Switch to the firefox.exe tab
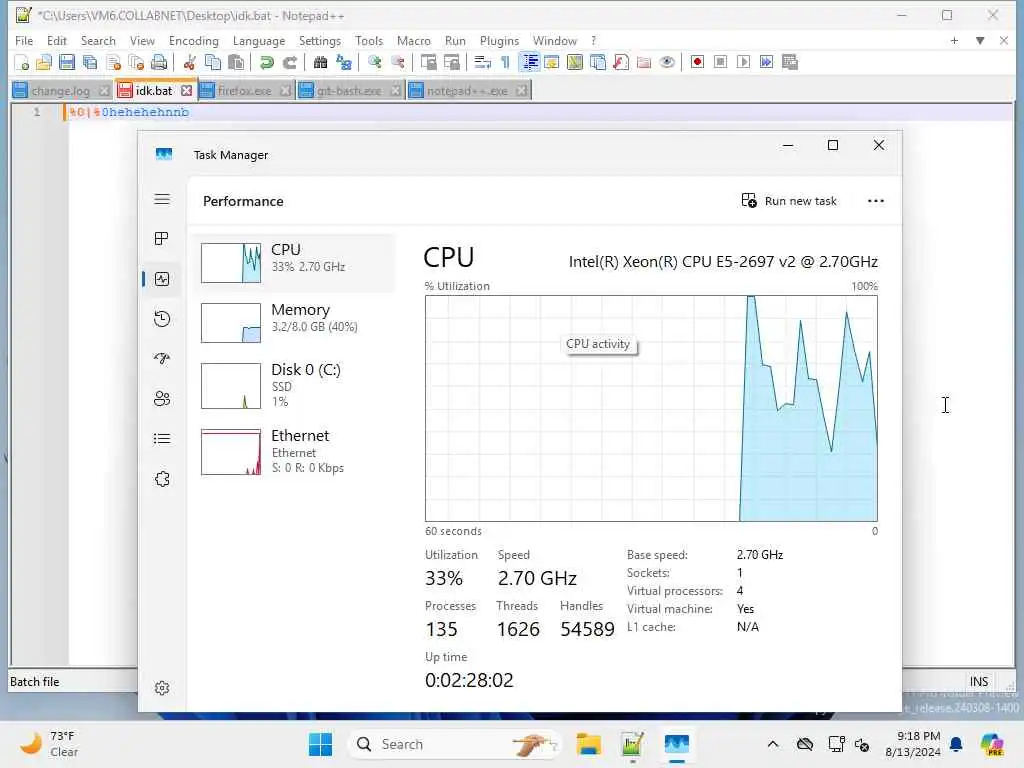This screenshot has width=1024, height=768. (x=244, y=91)
